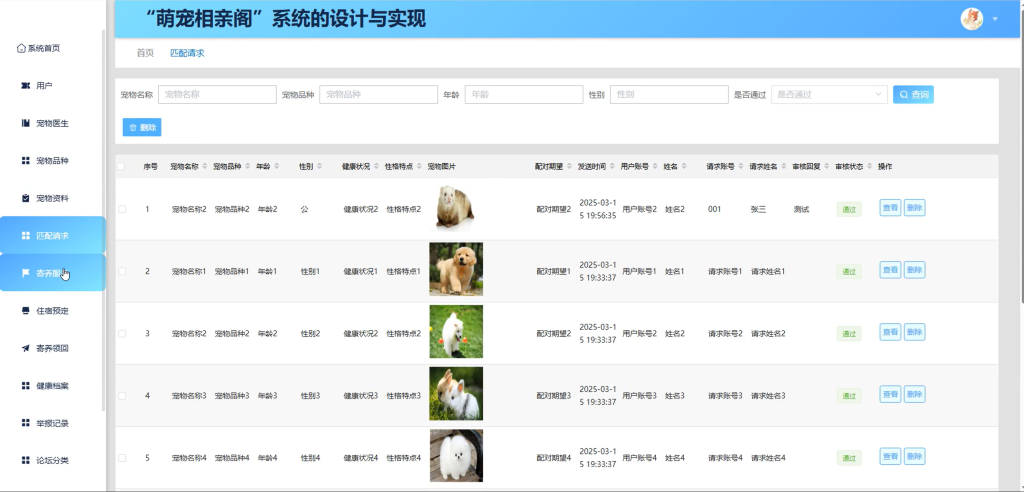Image resolution: width=1024 pixels, height=492 pixels.
Task: Select the 匹配请求 breadcrumb tab
Action: (x=187, y=54)
